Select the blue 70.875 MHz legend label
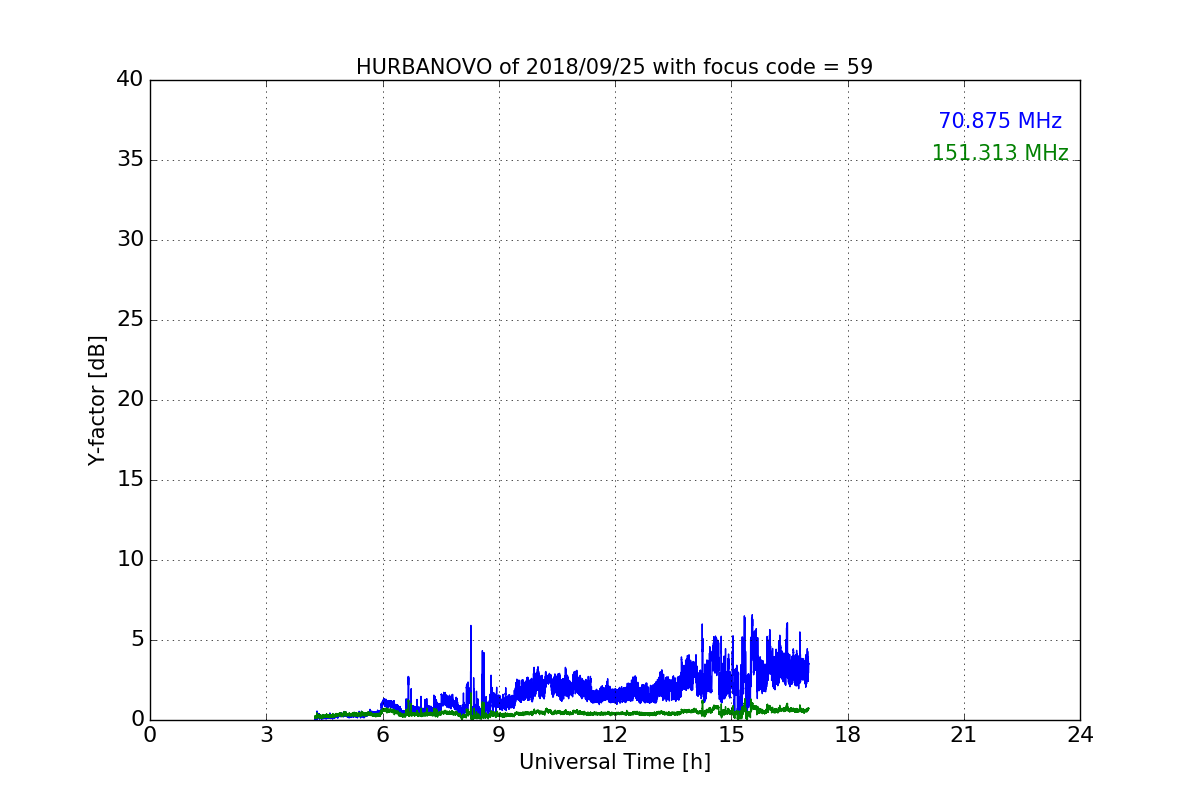The height and width of the screenshot is (800, 1200). click(x=1000, y=121)
